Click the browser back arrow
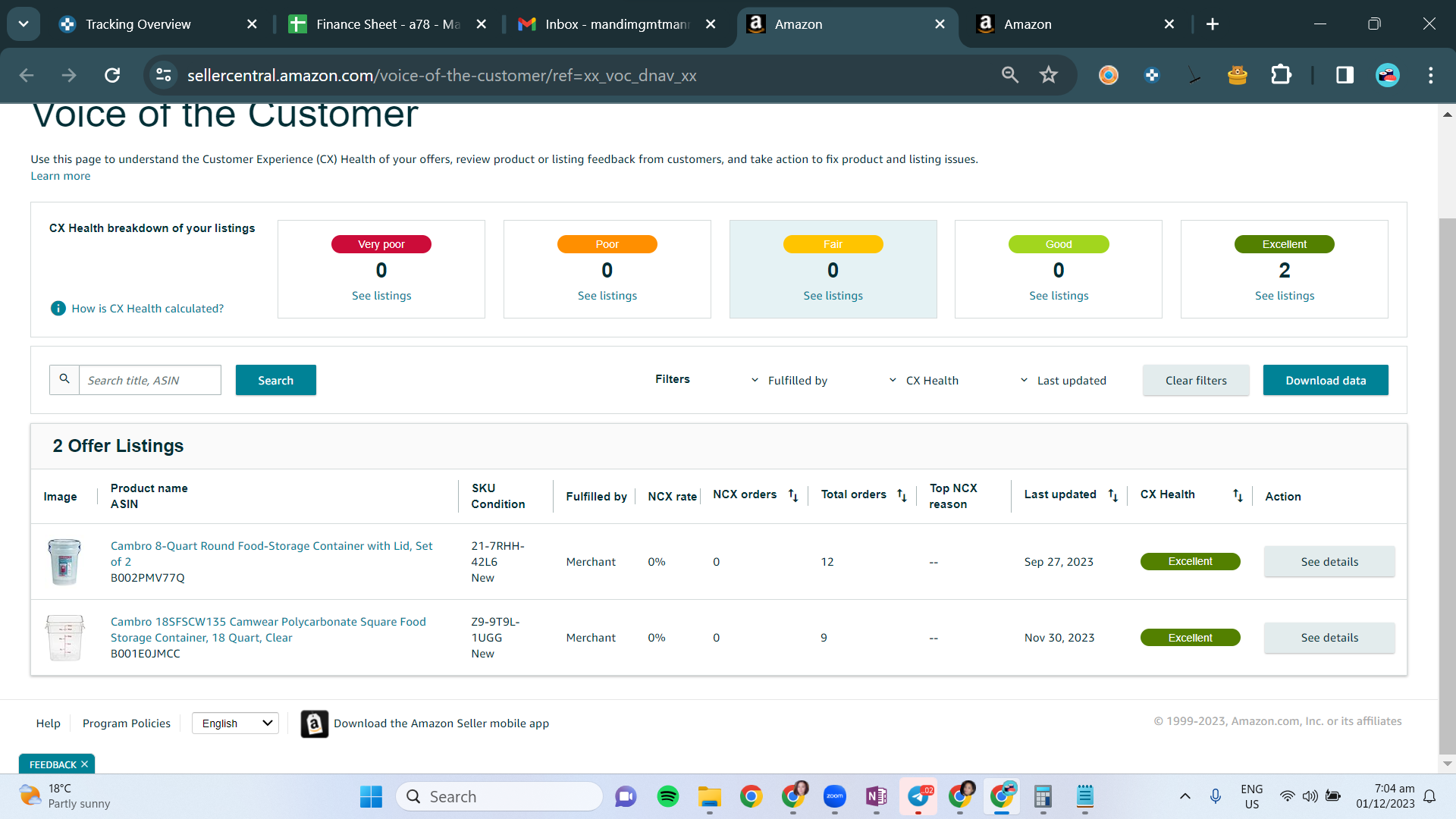The width and height of the screenshot is (1456, 819). [27, 75]
